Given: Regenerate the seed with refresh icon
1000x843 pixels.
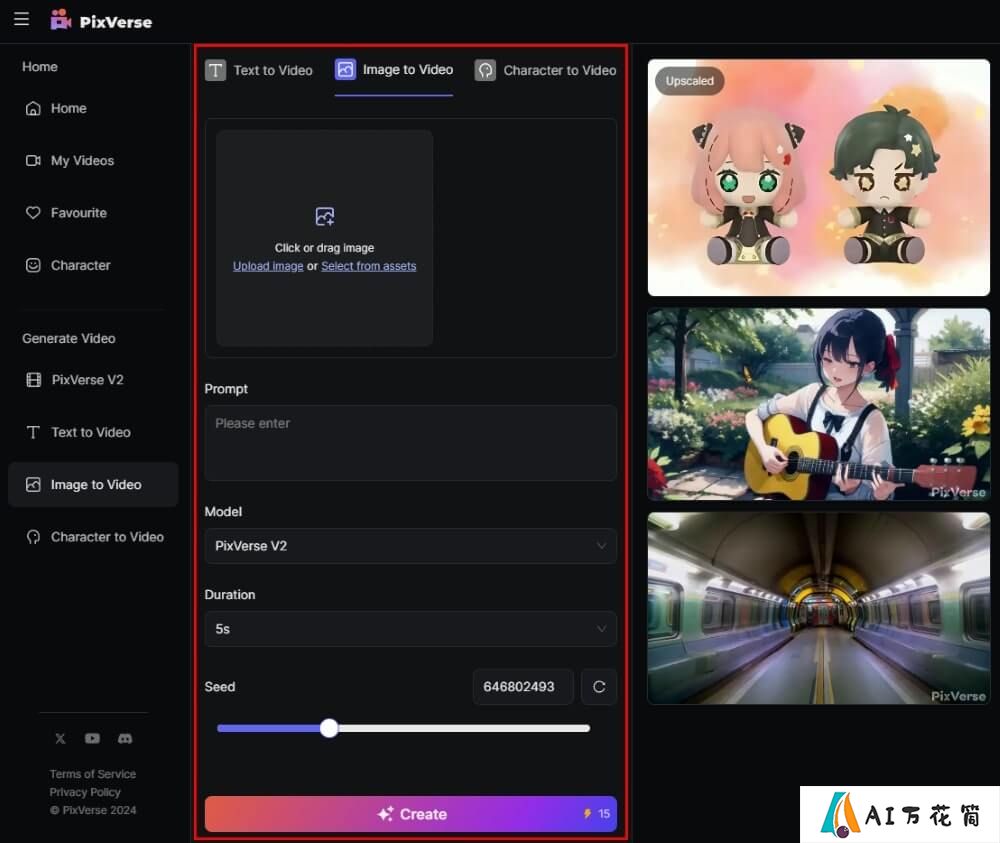Looking at the screenshot, I should point(599,687).
